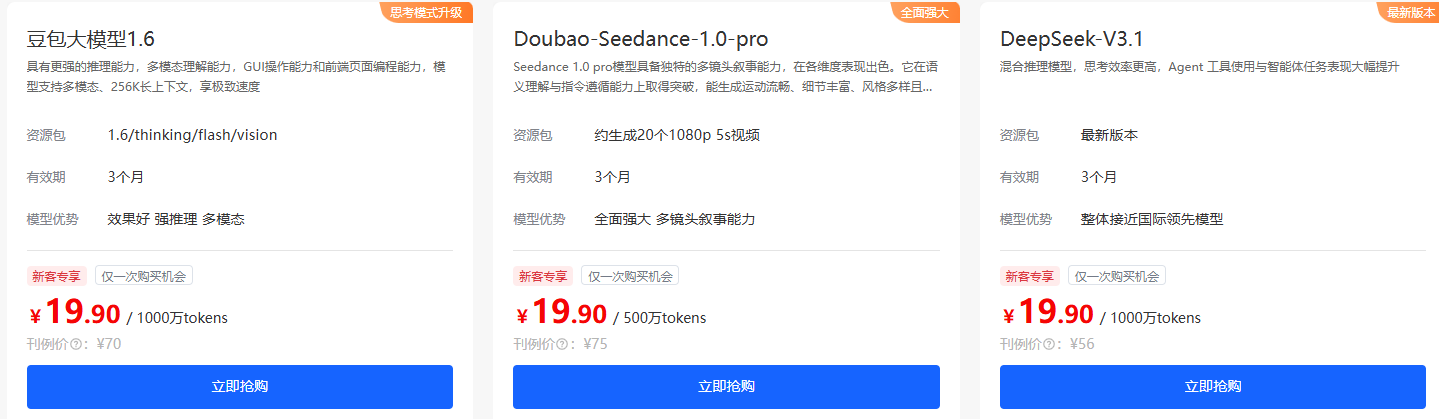Click 立即抢购 for Doubao-Seedance-1.0-pro

726,387
